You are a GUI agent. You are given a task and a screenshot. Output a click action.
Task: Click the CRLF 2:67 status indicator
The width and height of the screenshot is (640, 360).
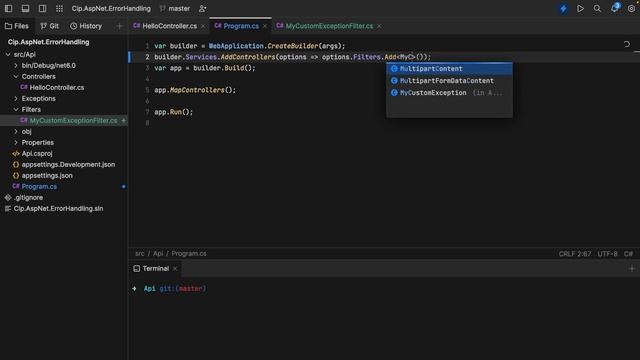coord(575,254)
